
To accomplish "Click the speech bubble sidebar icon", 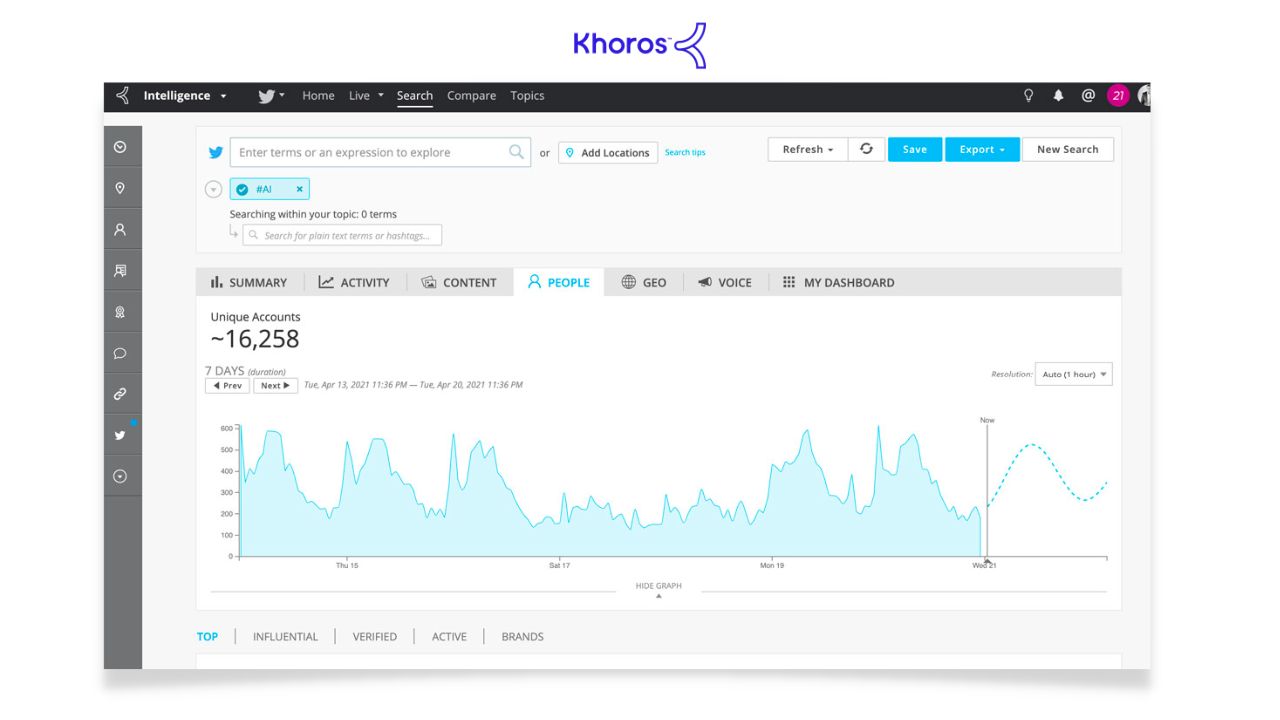I will (x=120, y=353).
